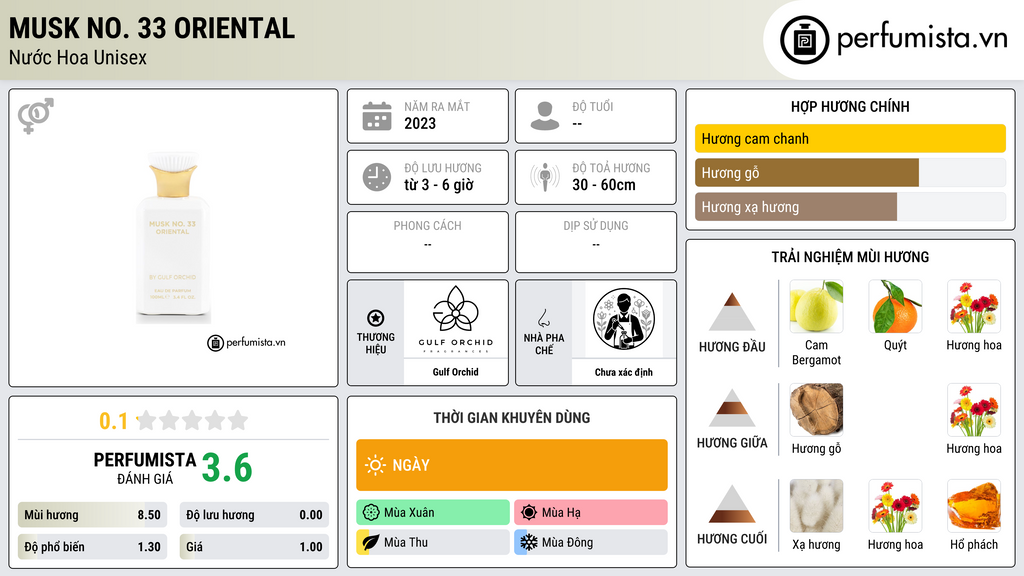Click the Độ lưu hương 0.00 score bar
Viewport: 1024px width, 576px height.
(x=254, y=515)
